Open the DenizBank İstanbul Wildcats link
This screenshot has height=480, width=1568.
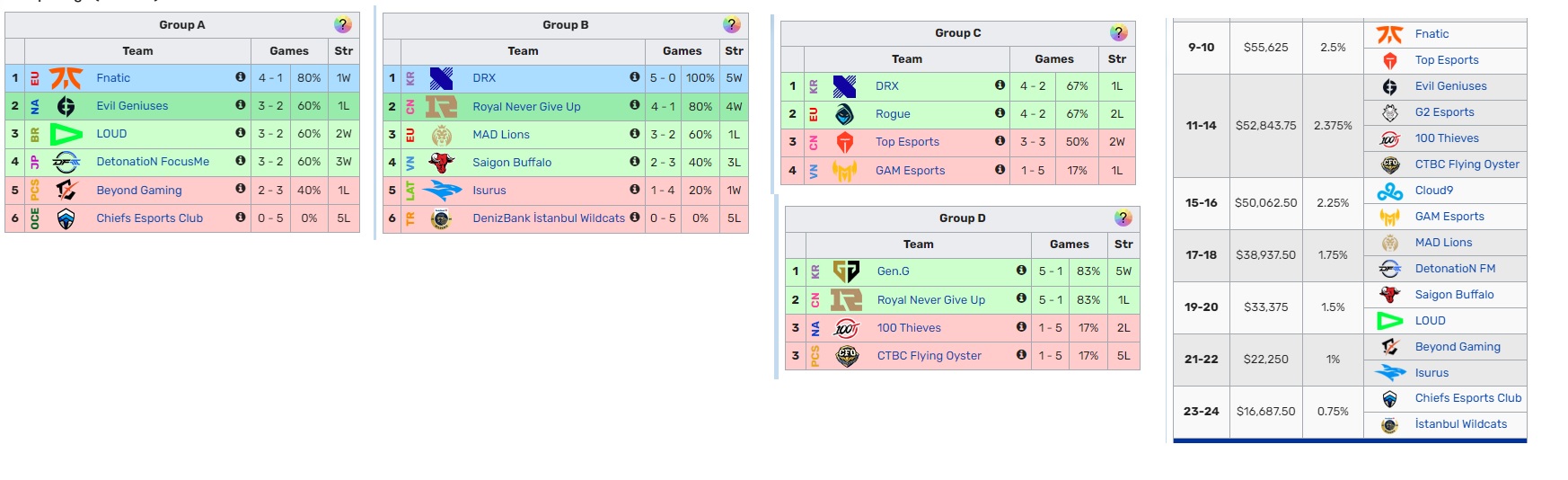[549, 218]
